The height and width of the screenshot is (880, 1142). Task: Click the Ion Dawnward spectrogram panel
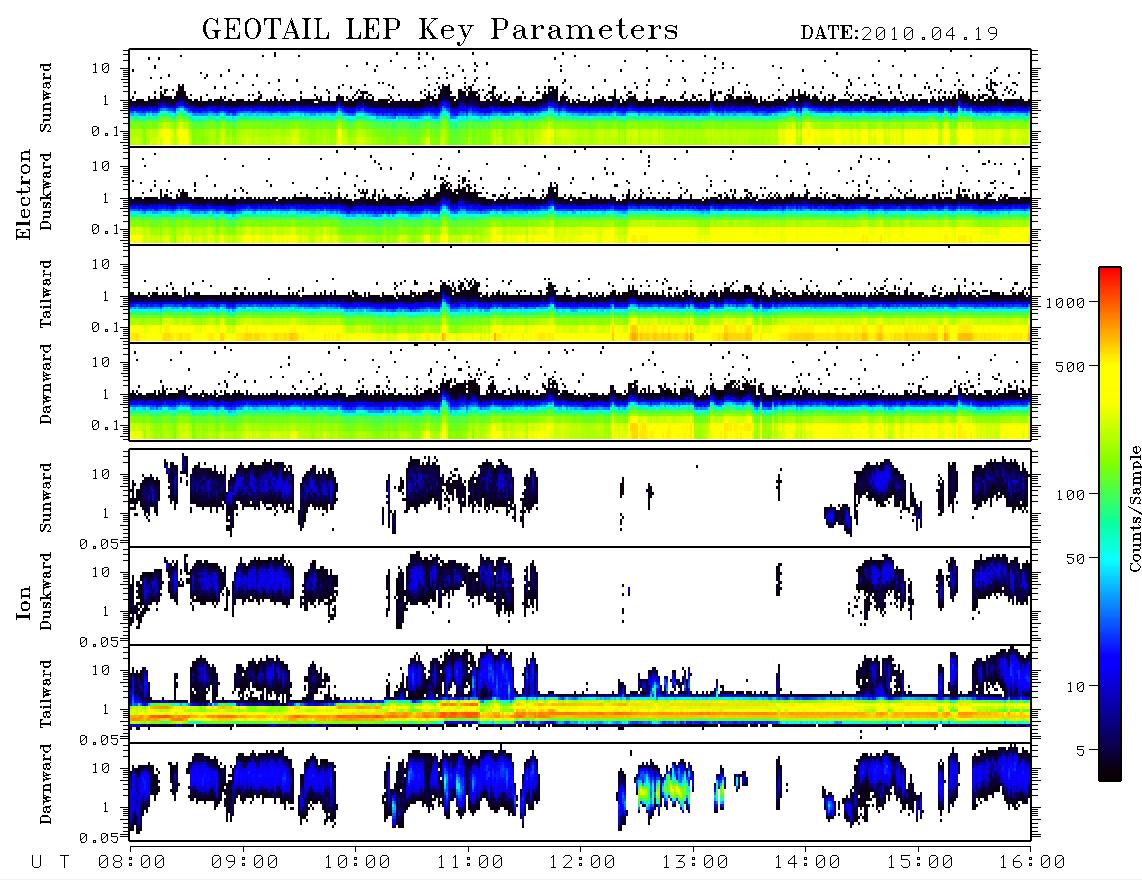pos(580,791)
